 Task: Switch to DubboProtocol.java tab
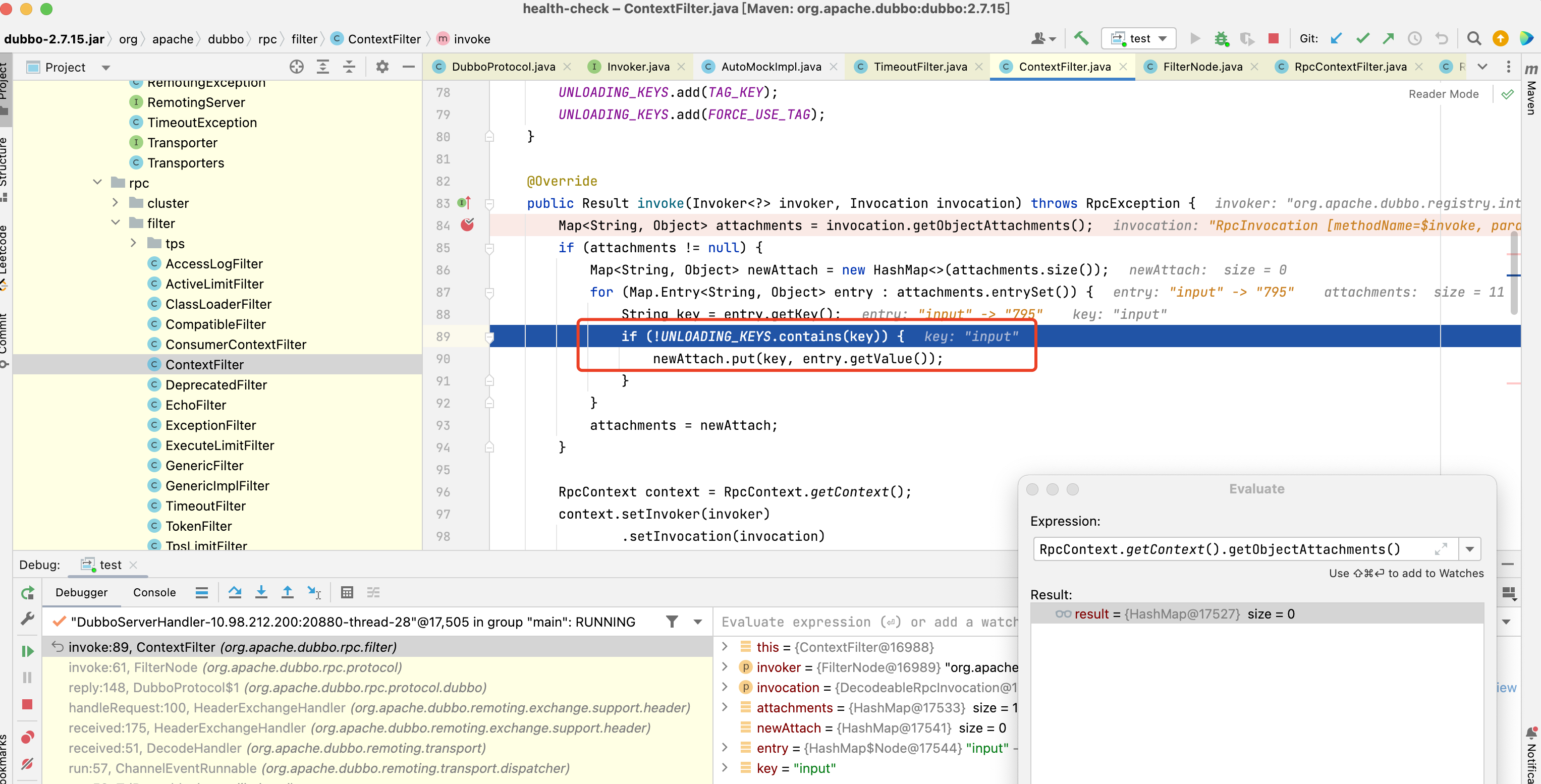pyautogui.click(x=503, y=67)
